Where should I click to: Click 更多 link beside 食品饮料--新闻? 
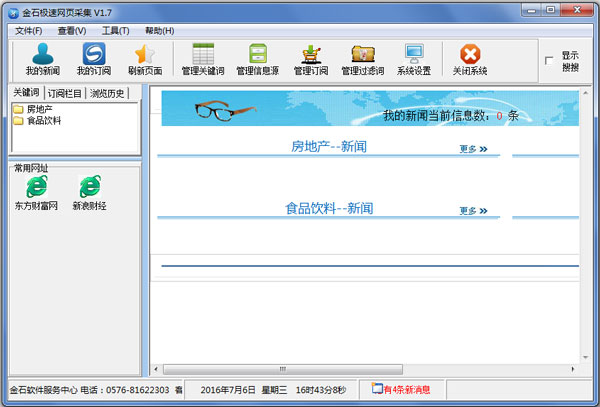coord(473,211)
